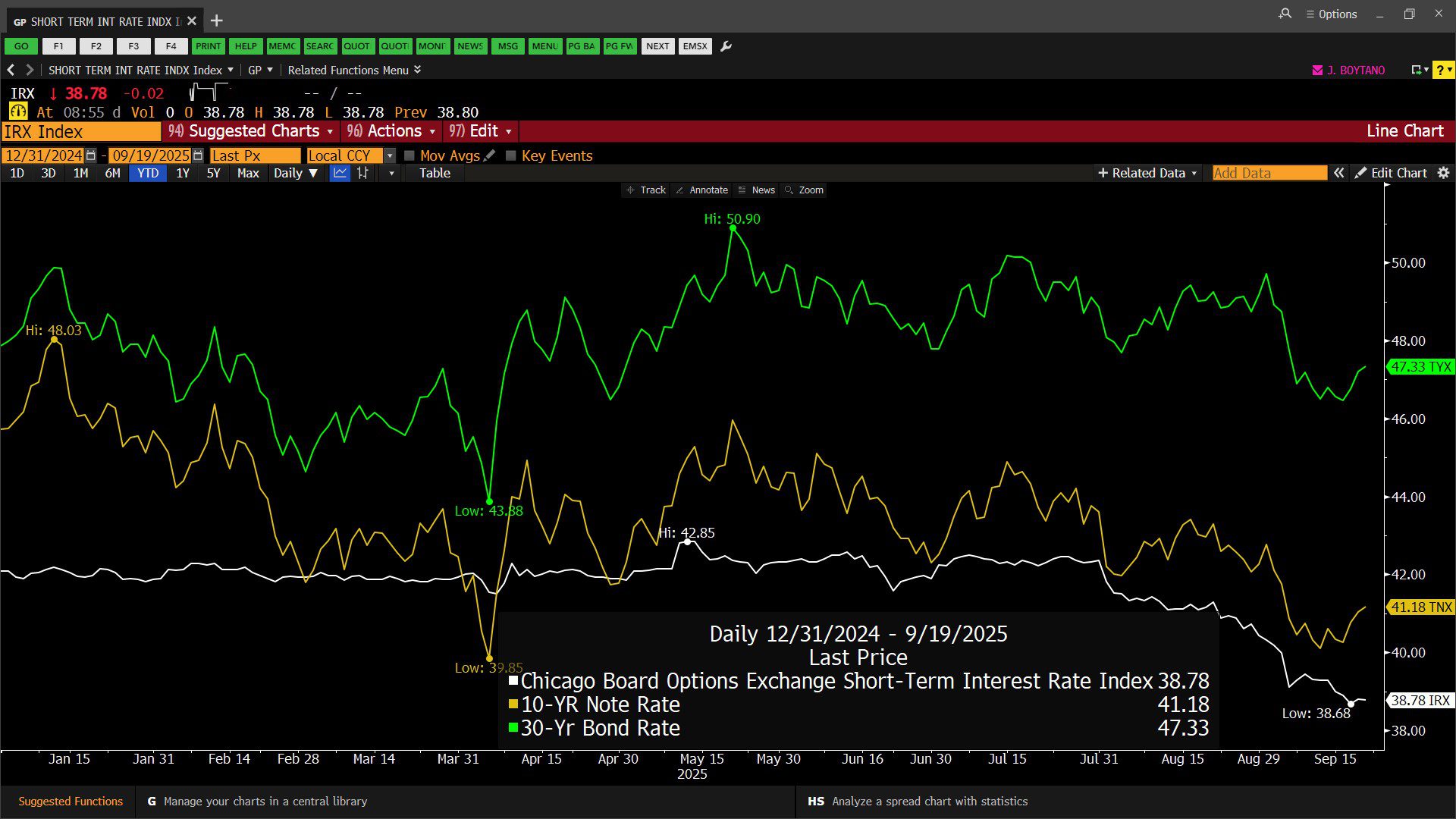Image resolution: width=1456 pixels, height=819 pixels.
Task: Select the 1Y time range tab
Action: [x=183, y=173]
